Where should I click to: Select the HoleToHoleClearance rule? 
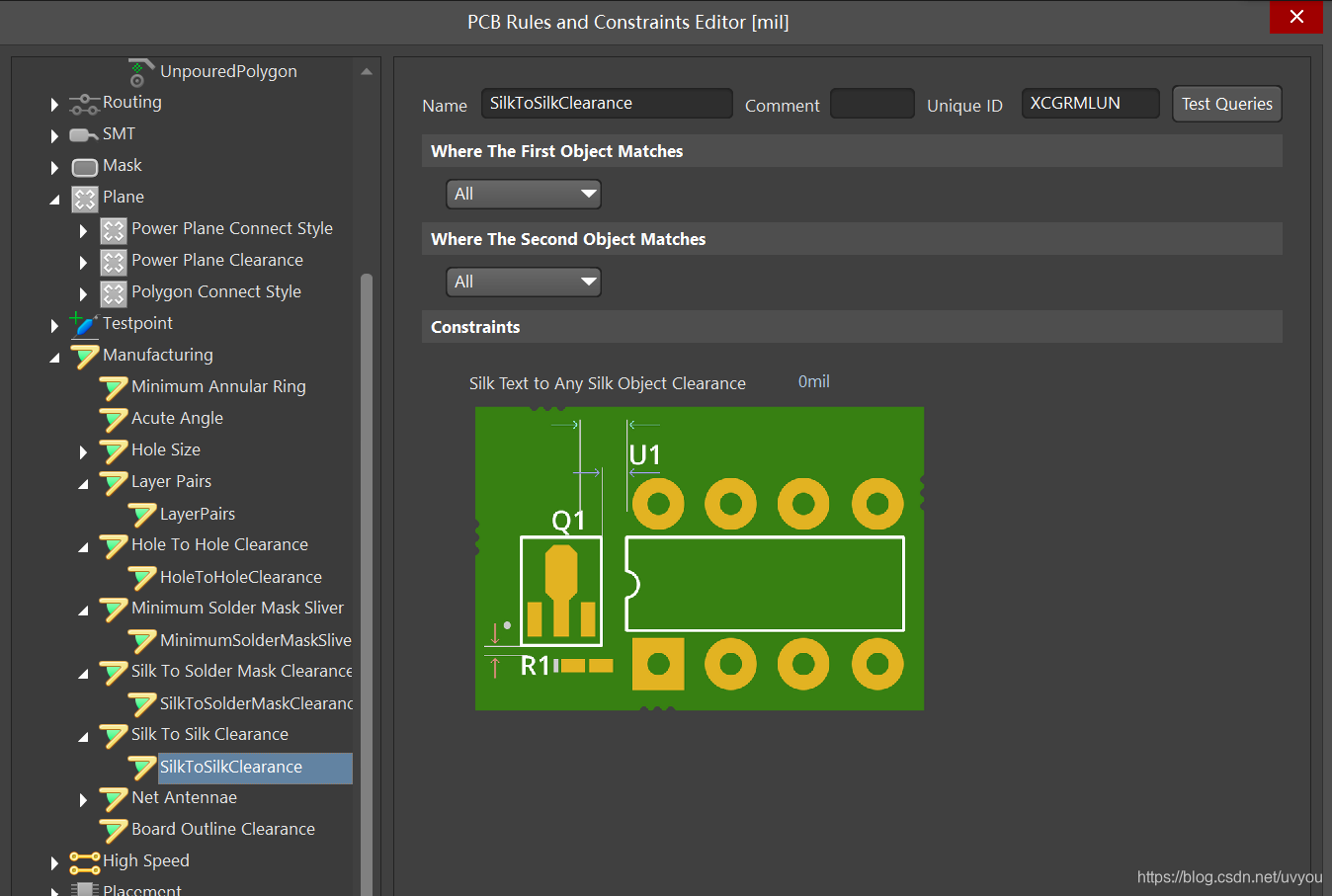[240, 577]
